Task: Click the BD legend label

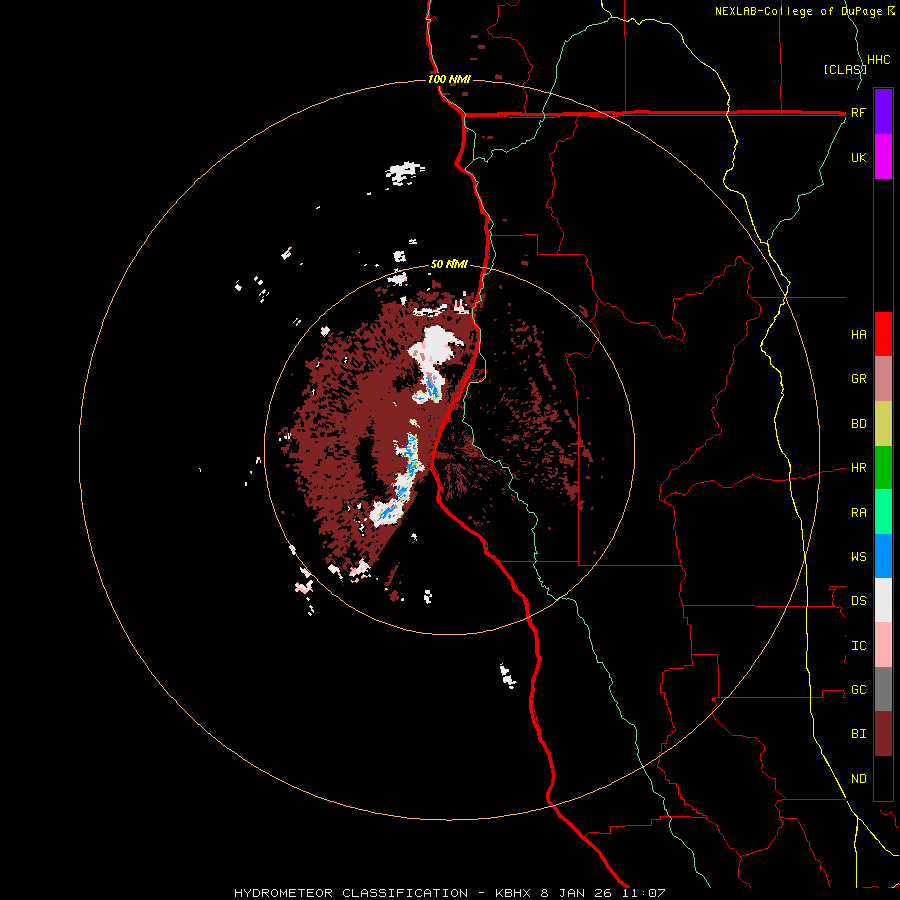Action: click(x=858, y=424)
